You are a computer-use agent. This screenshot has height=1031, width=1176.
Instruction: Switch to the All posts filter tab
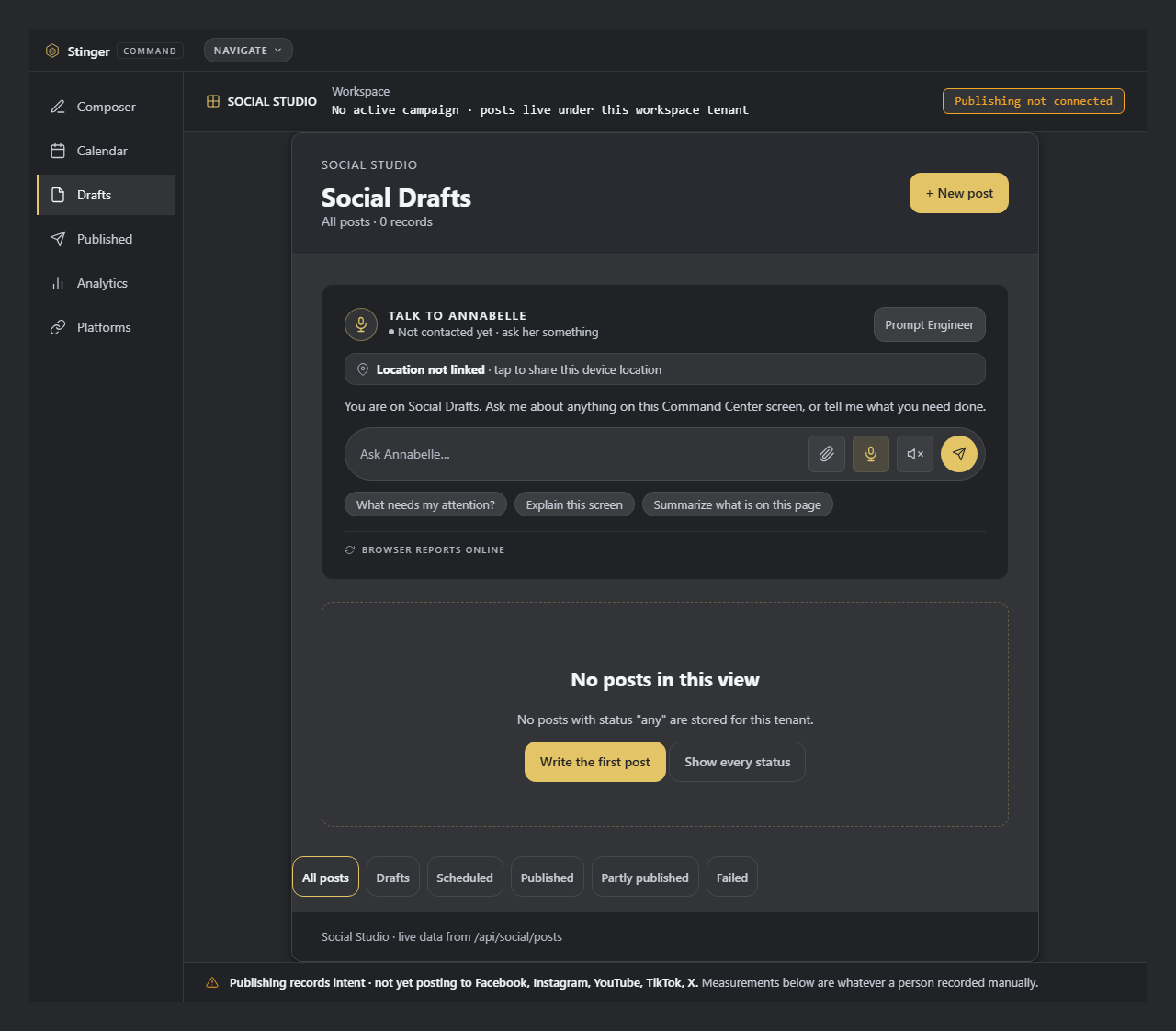pyautogui.click(x=325, y=877)
